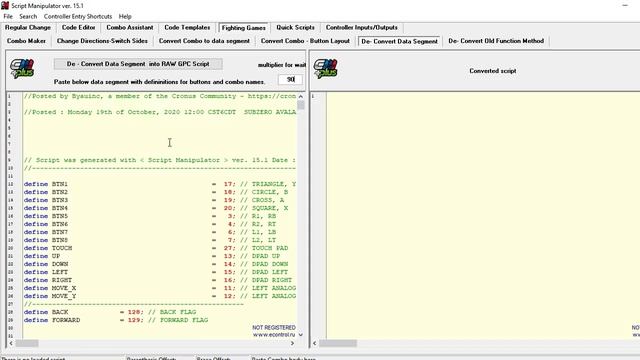Open the Help menu
640x360 pixels.
pos(125,16)
